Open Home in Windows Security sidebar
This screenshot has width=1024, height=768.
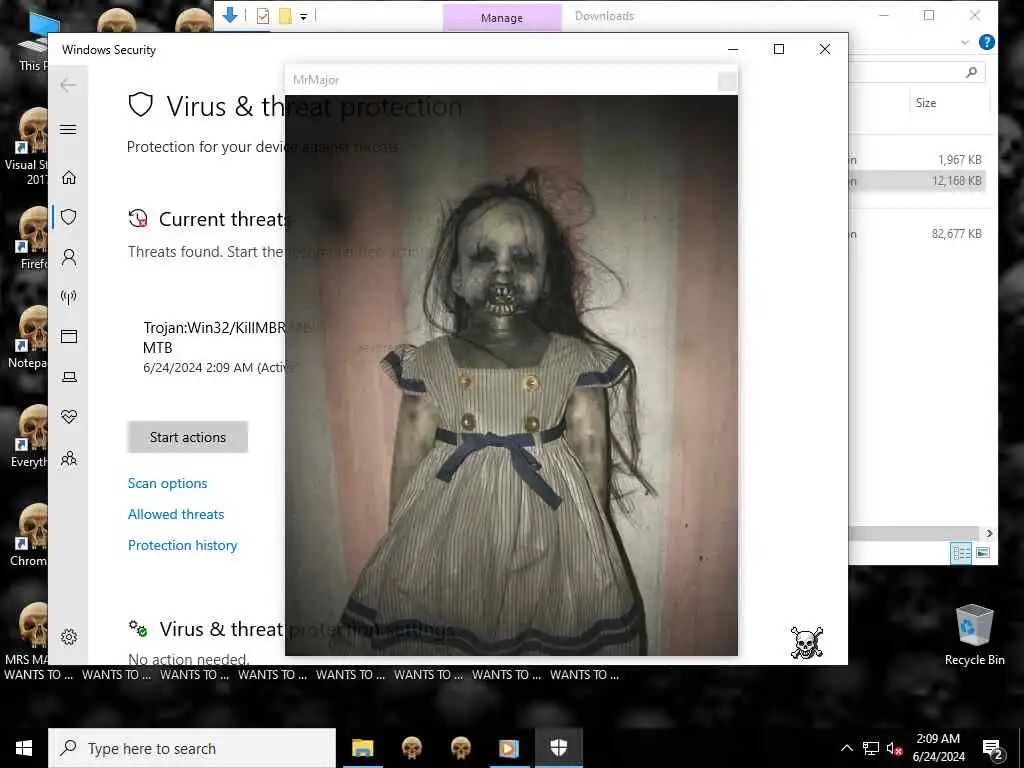(69, 178)
